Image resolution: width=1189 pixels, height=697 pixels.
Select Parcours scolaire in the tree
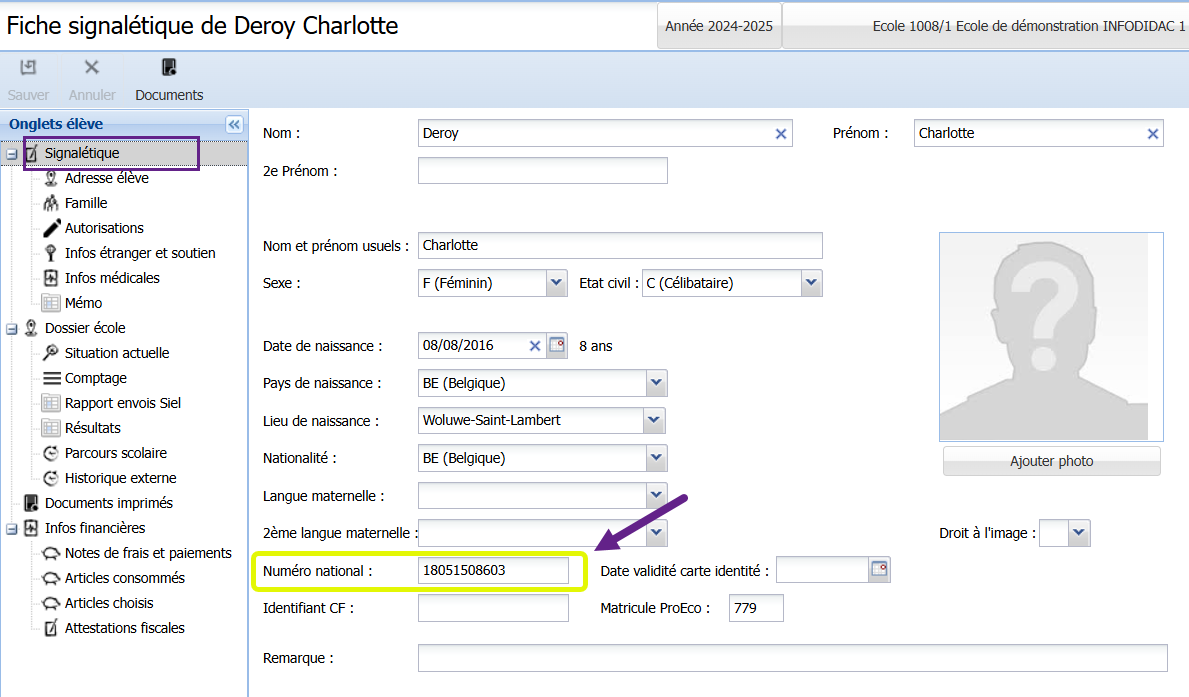click(115, 453)
